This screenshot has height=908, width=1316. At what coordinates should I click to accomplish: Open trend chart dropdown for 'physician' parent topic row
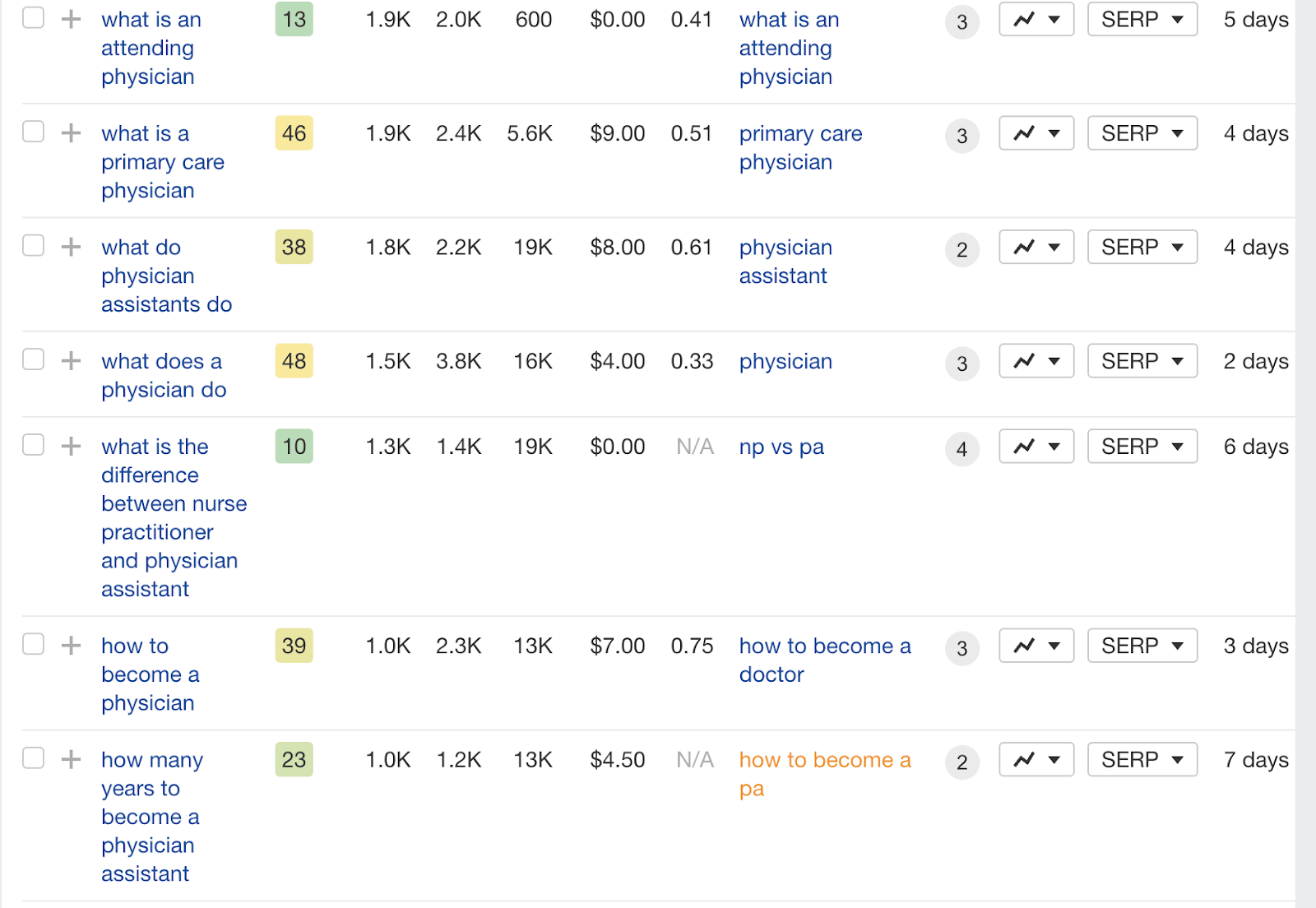1036,360
